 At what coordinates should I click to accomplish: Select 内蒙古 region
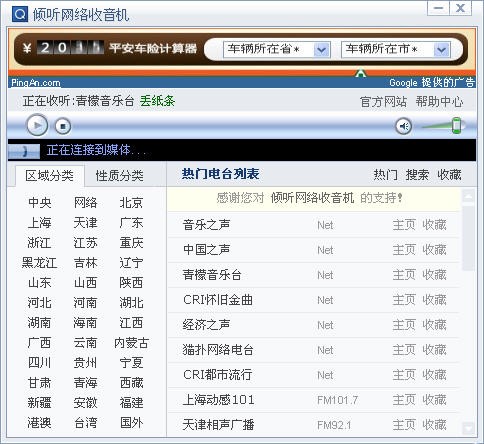point(131,343)
